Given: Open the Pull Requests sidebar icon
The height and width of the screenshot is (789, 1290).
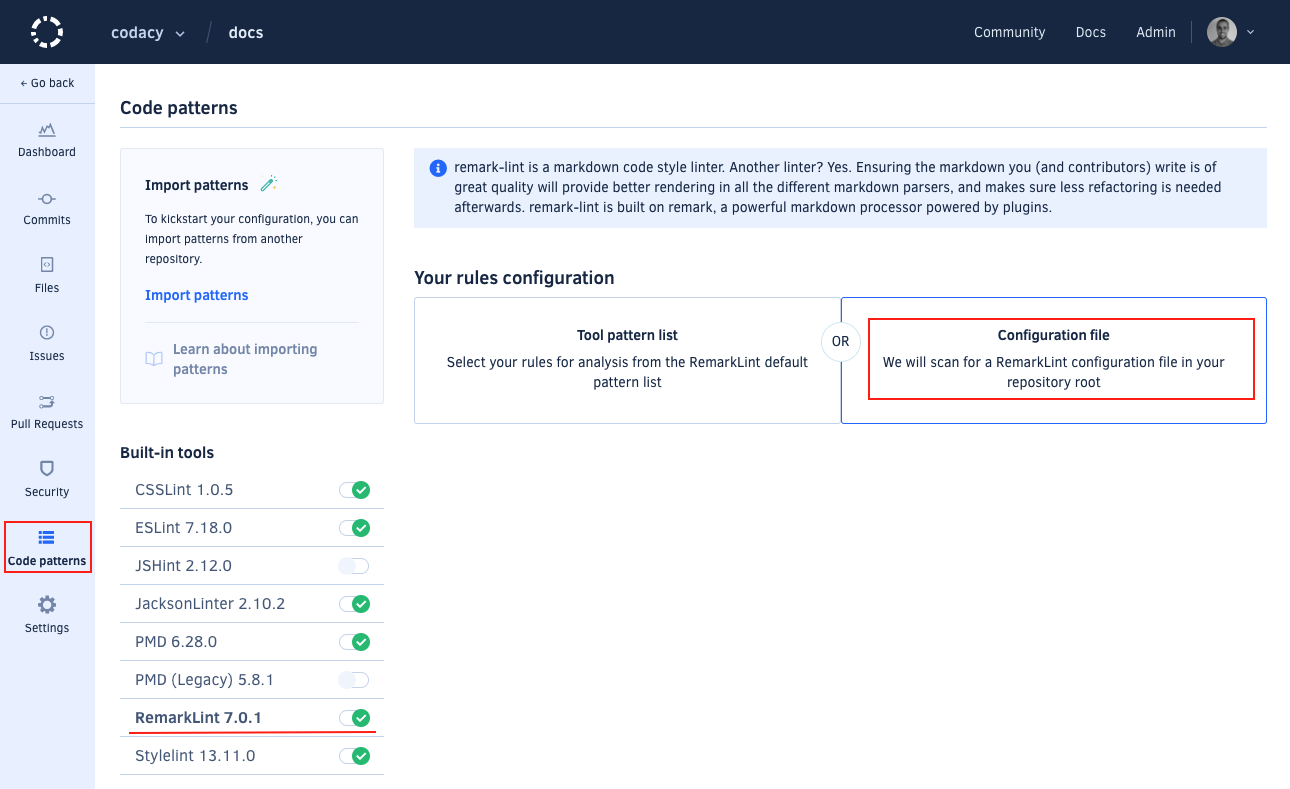Looking at the screenshot, I should [47, 401].
